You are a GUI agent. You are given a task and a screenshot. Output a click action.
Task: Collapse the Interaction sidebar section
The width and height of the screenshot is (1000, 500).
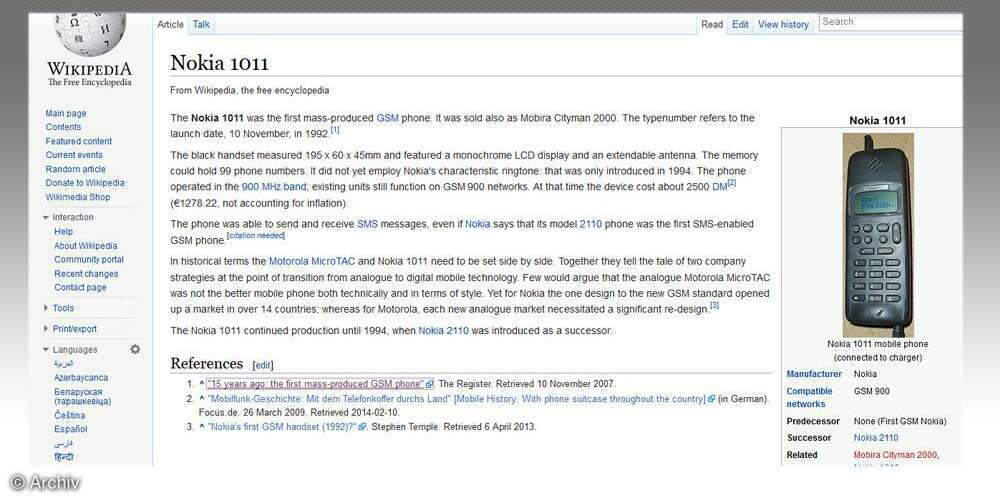47,217
